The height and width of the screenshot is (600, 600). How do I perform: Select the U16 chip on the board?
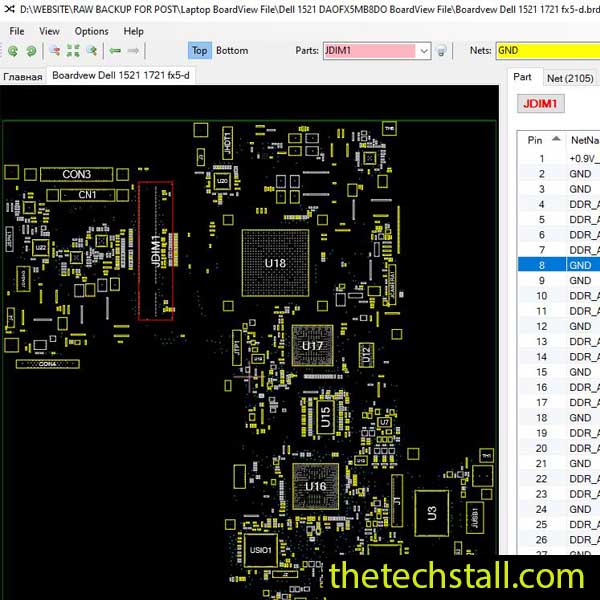[x=315, y=486]
